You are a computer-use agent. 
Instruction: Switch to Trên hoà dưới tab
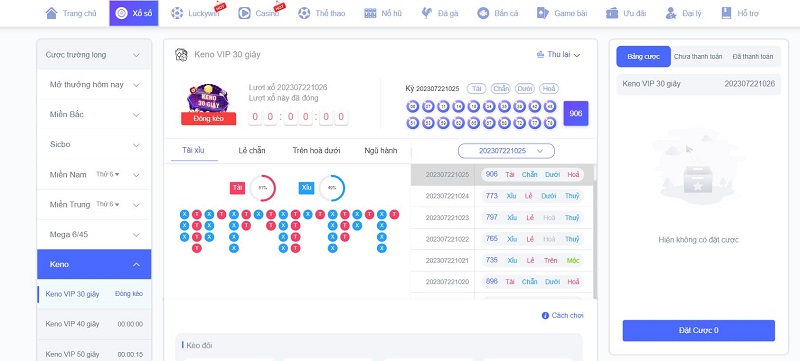tap(316, 150)
